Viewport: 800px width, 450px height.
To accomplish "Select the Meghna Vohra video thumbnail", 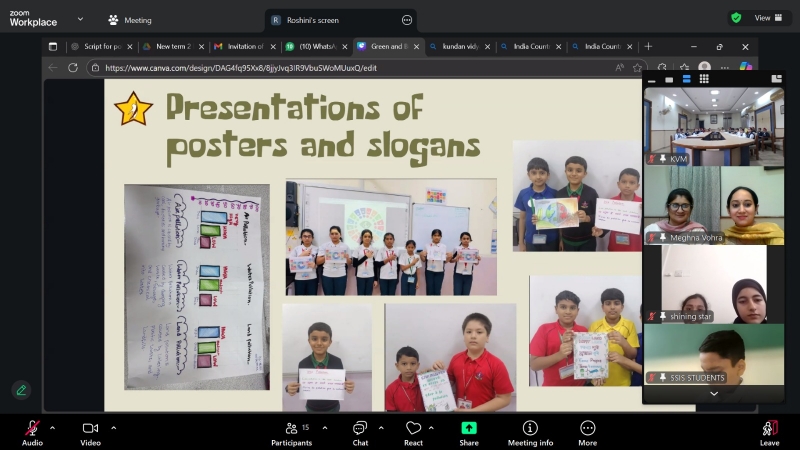I will (713, 205).
